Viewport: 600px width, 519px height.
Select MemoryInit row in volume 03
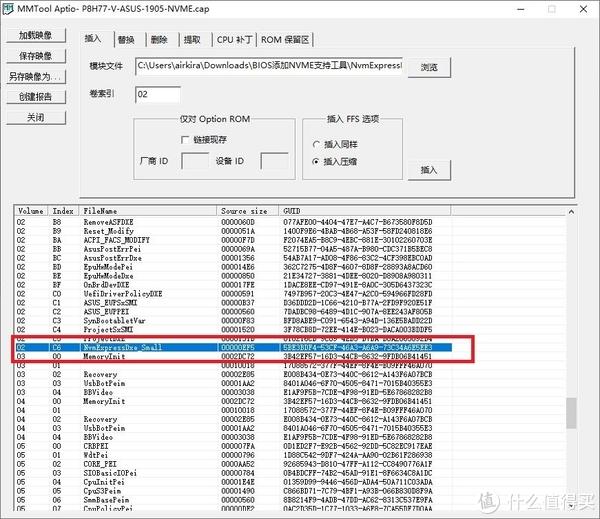coord(233,356)
